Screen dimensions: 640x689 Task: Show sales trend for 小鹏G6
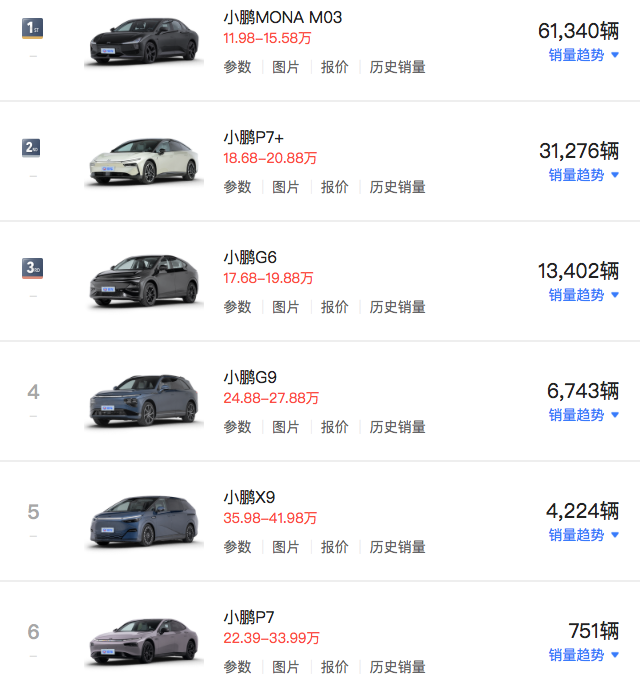pos(584,295)
